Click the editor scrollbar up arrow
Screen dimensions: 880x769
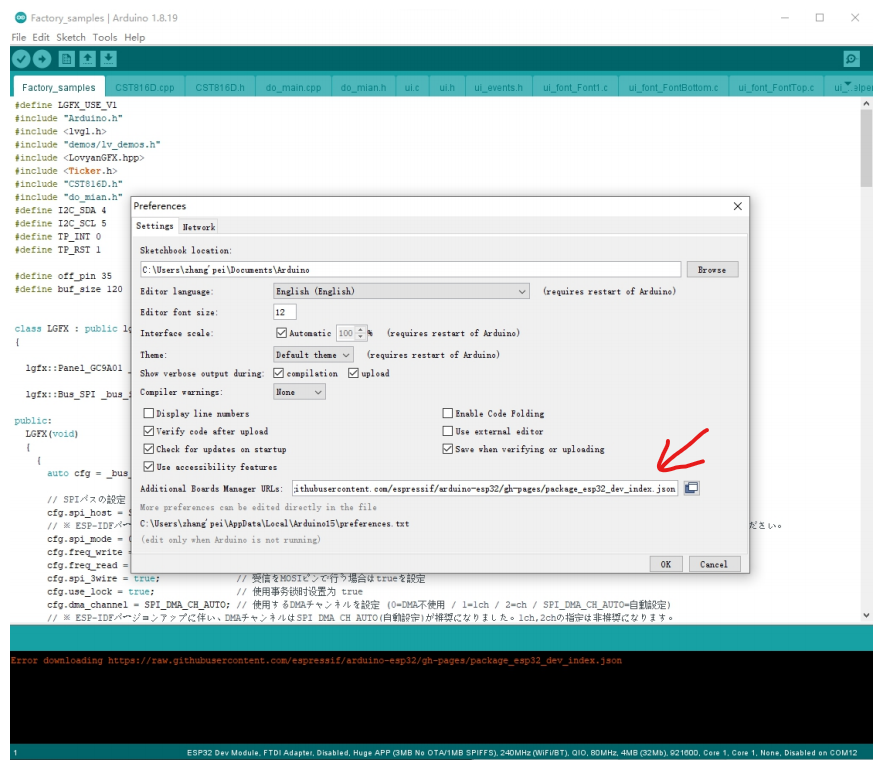point(866,104)
